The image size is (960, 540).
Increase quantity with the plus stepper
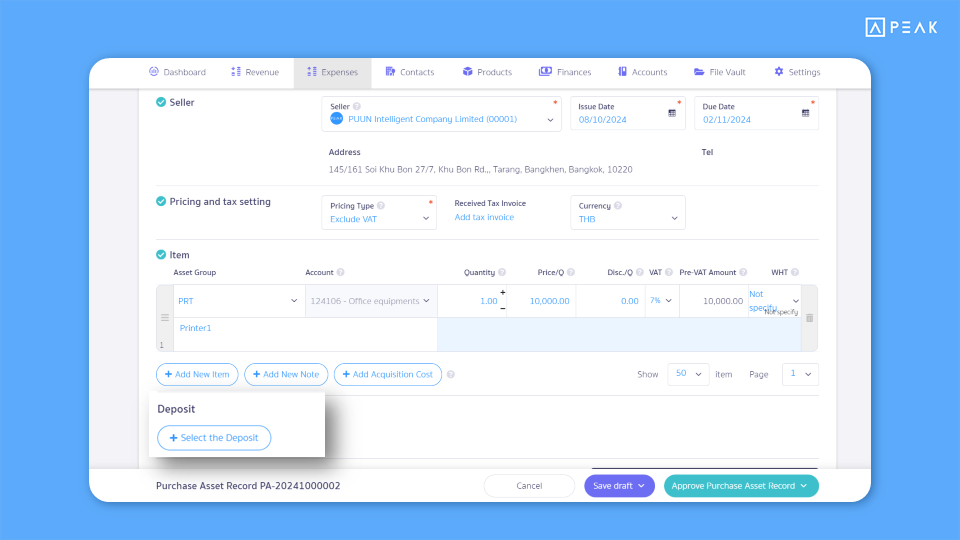(503, 293)
